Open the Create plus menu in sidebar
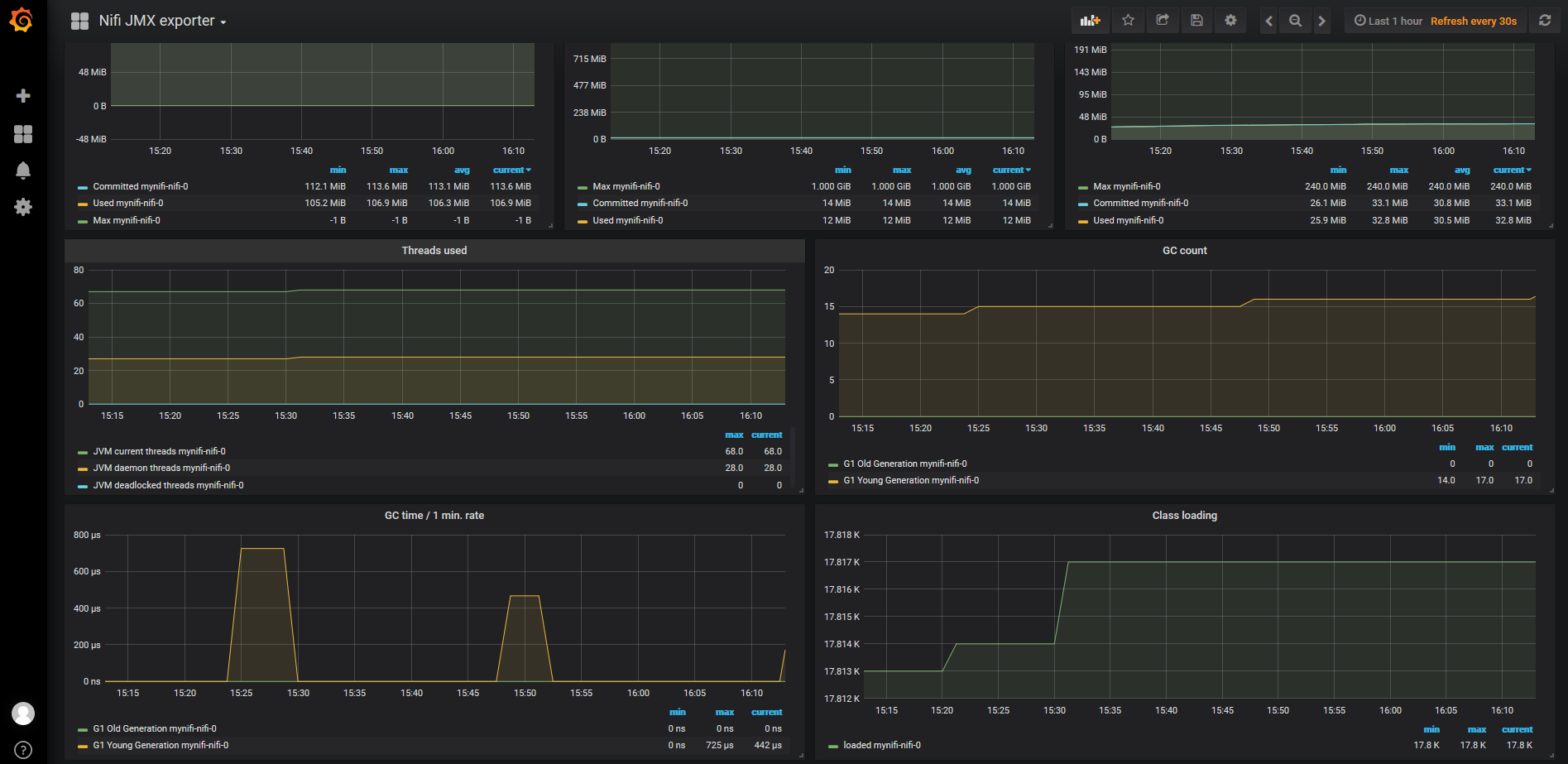Screen dimensions: 1568x764 click(x=23, y=96)
